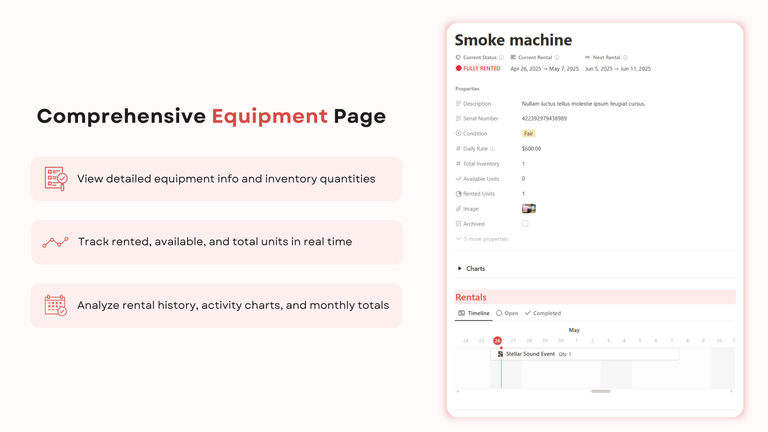Click the equipment info checklist icon
The image size is (768, 432).
click(56, 179)
